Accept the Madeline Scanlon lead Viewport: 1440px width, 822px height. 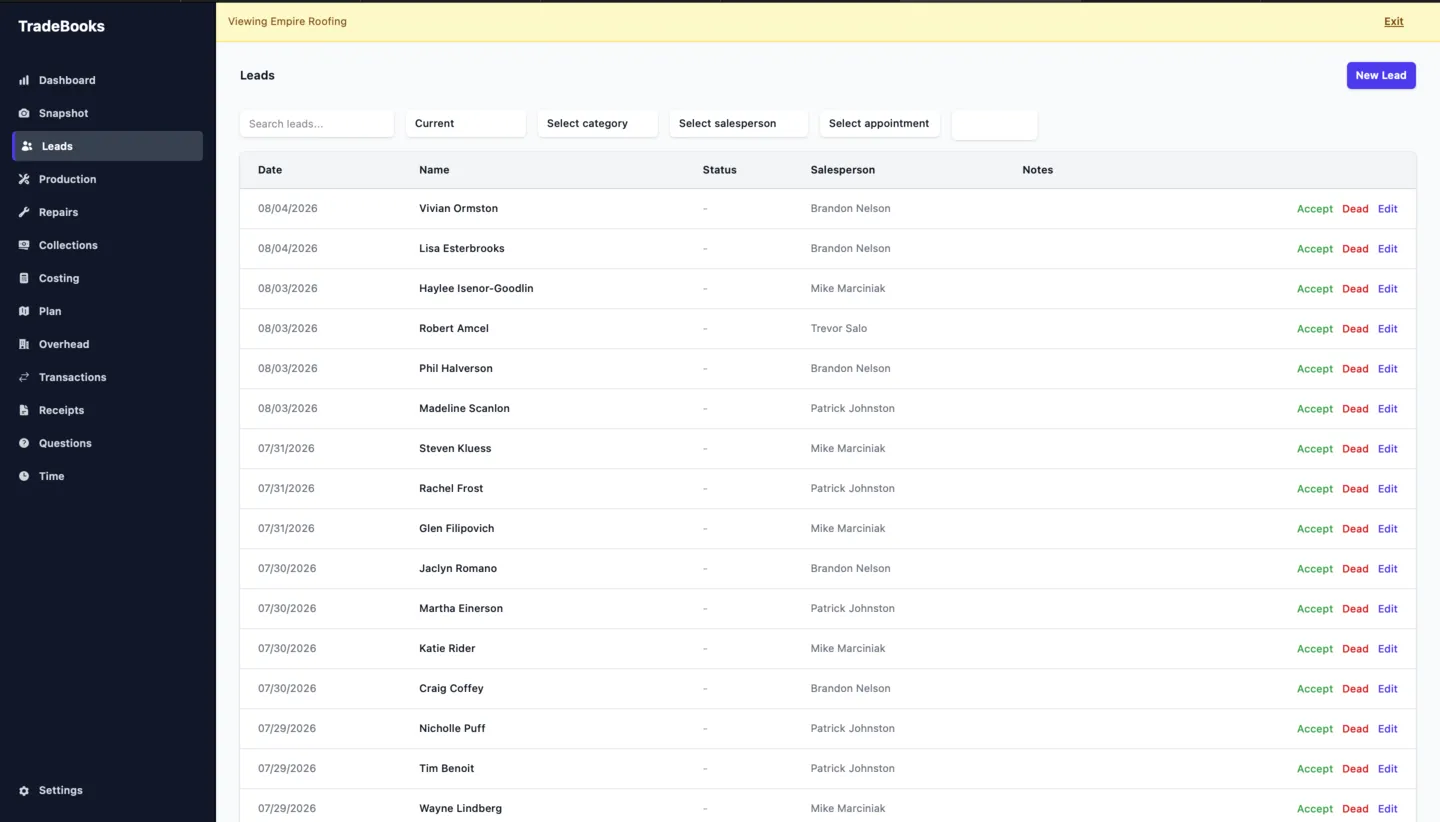pos(1315,409)
